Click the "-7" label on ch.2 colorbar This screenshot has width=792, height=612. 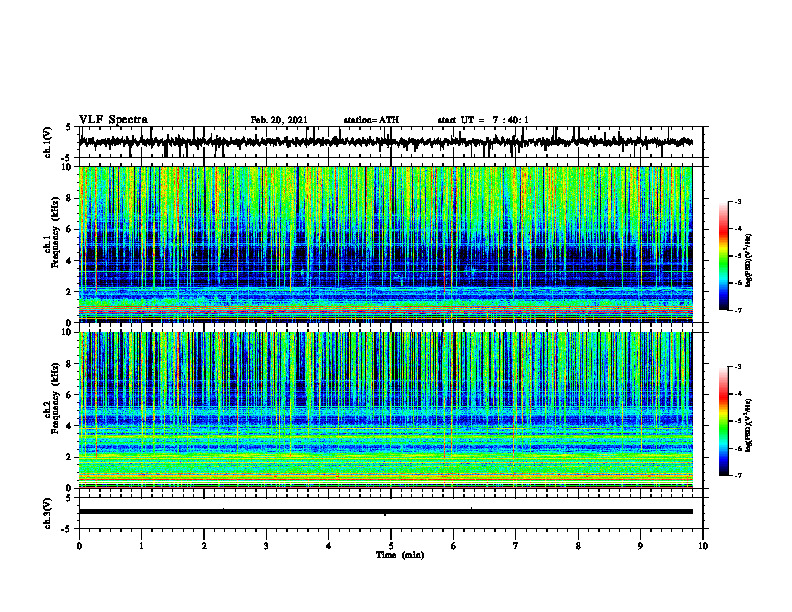pos(738,475)
